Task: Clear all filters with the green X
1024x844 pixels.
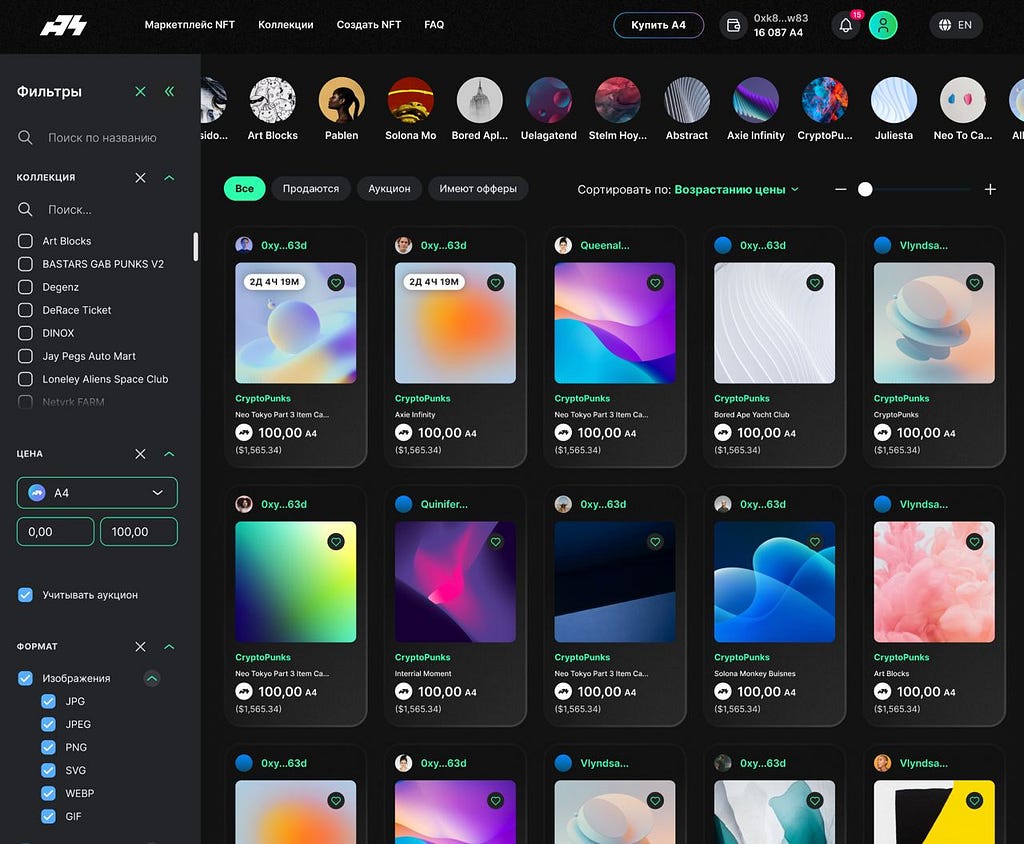Action: pyautogui.click(x=140, y=91)
